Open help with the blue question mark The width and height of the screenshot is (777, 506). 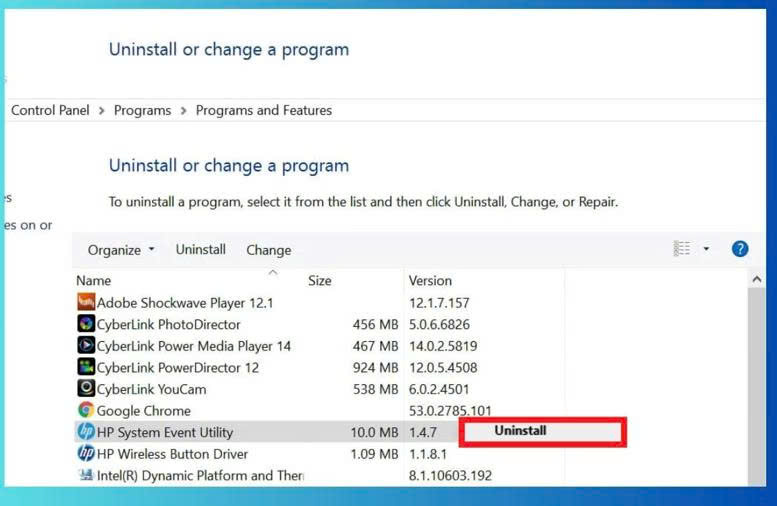(x=740, y=249)
